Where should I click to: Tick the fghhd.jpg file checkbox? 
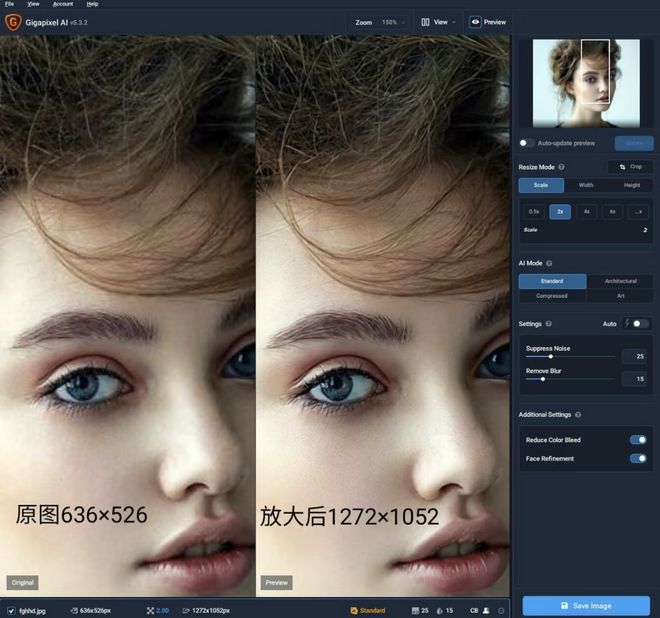(11, 610)
